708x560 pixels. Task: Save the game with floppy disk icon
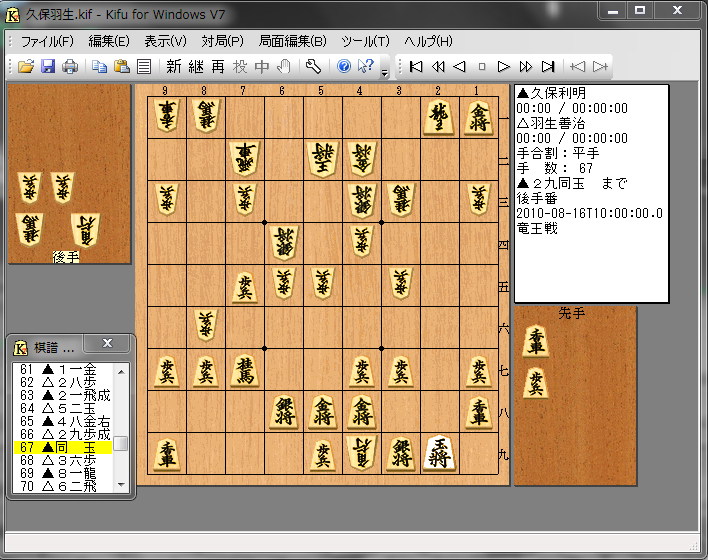[x=48, y=67]
